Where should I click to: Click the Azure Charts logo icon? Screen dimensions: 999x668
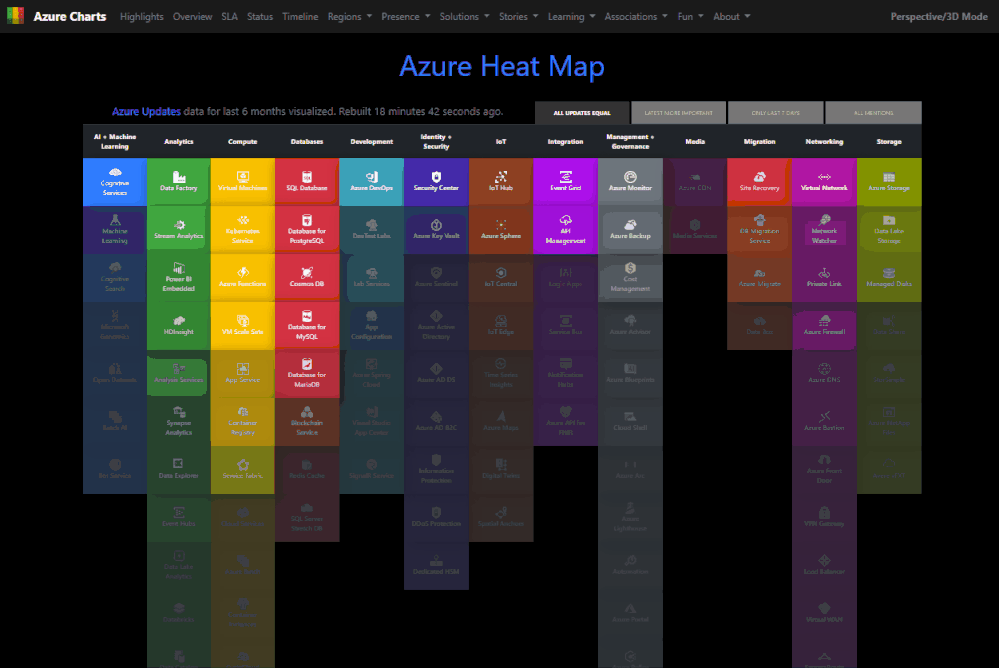click(15, 16)
